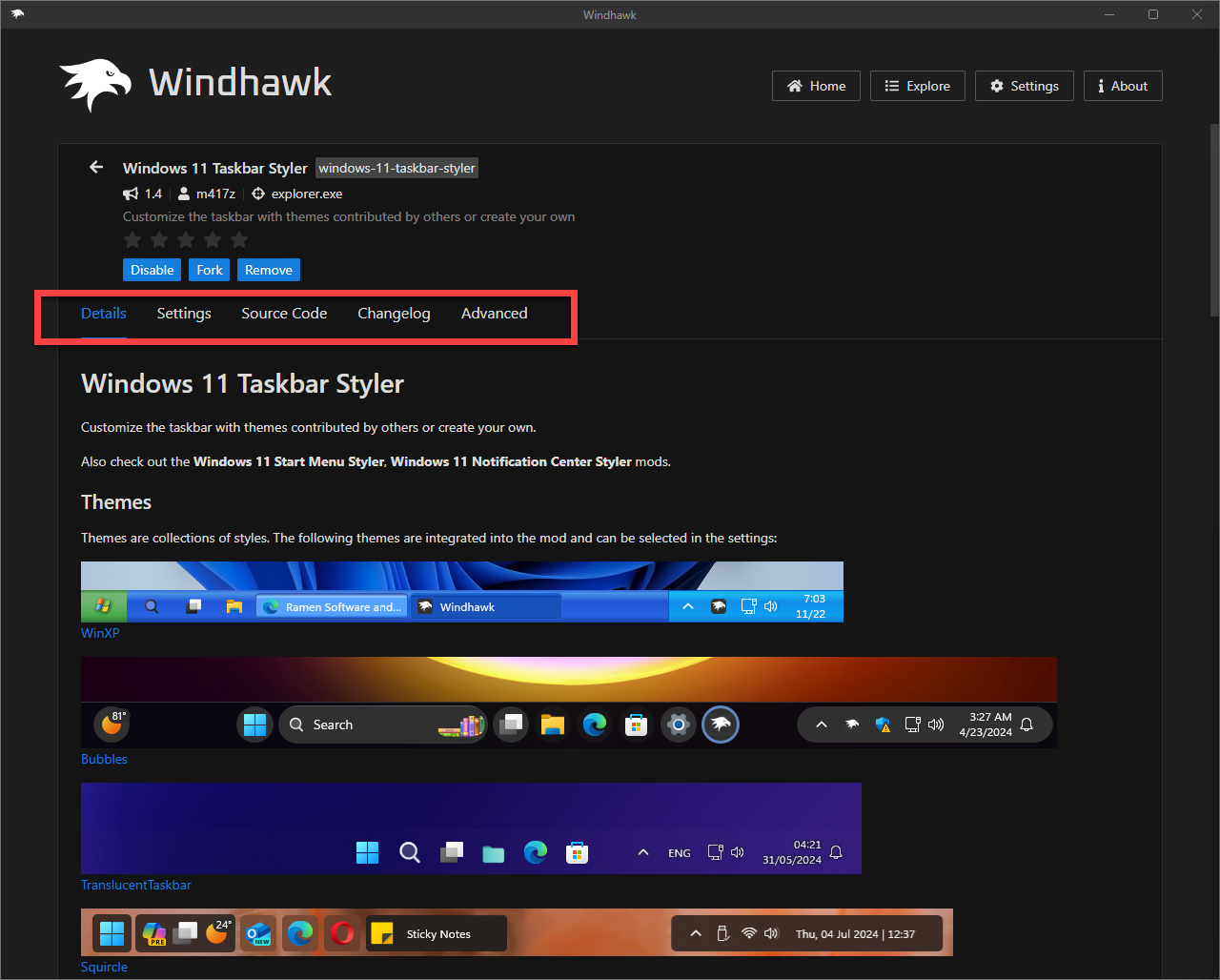Open the Changelog tab

394,313
